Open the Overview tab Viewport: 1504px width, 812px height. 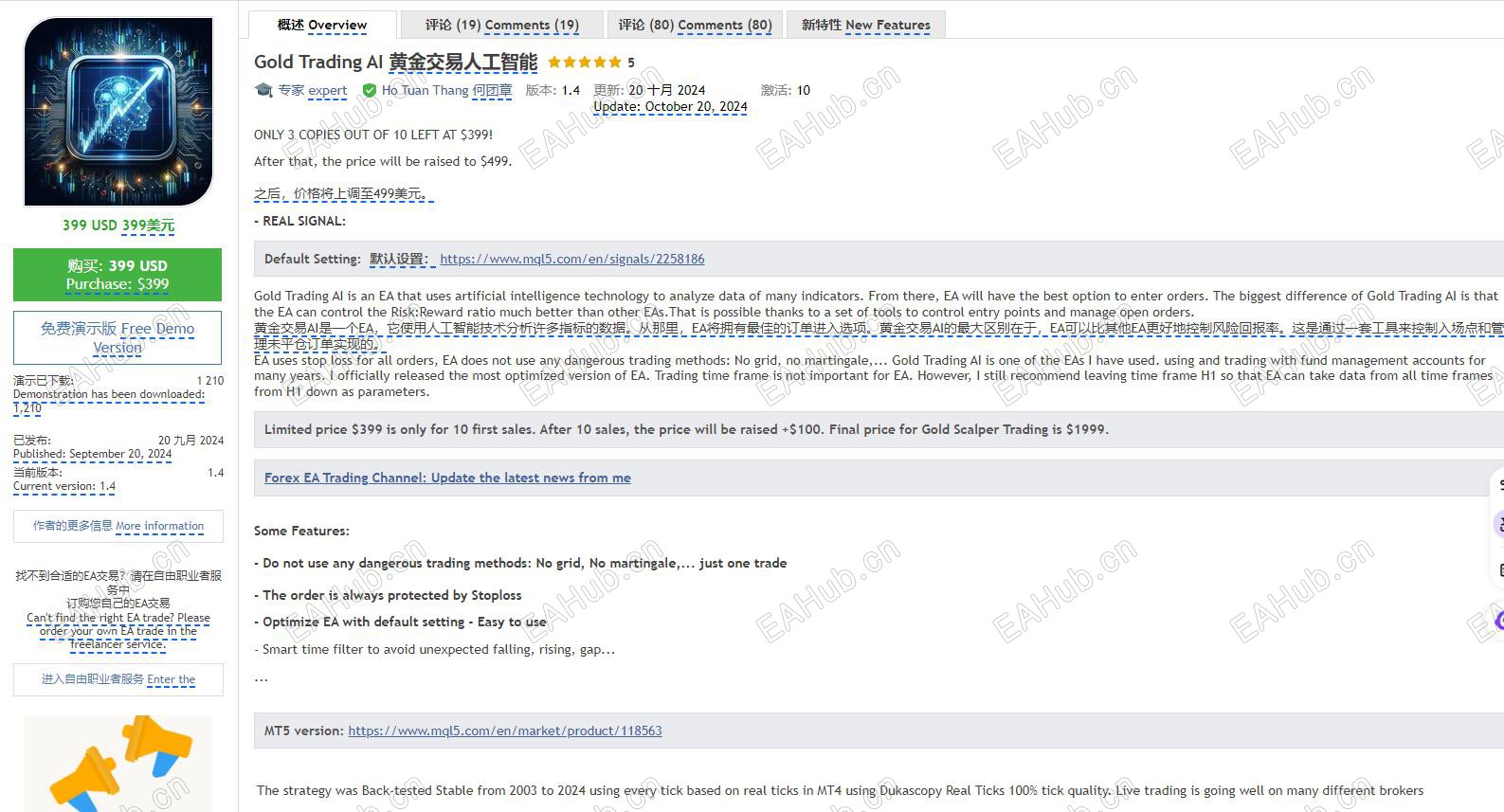321,25
